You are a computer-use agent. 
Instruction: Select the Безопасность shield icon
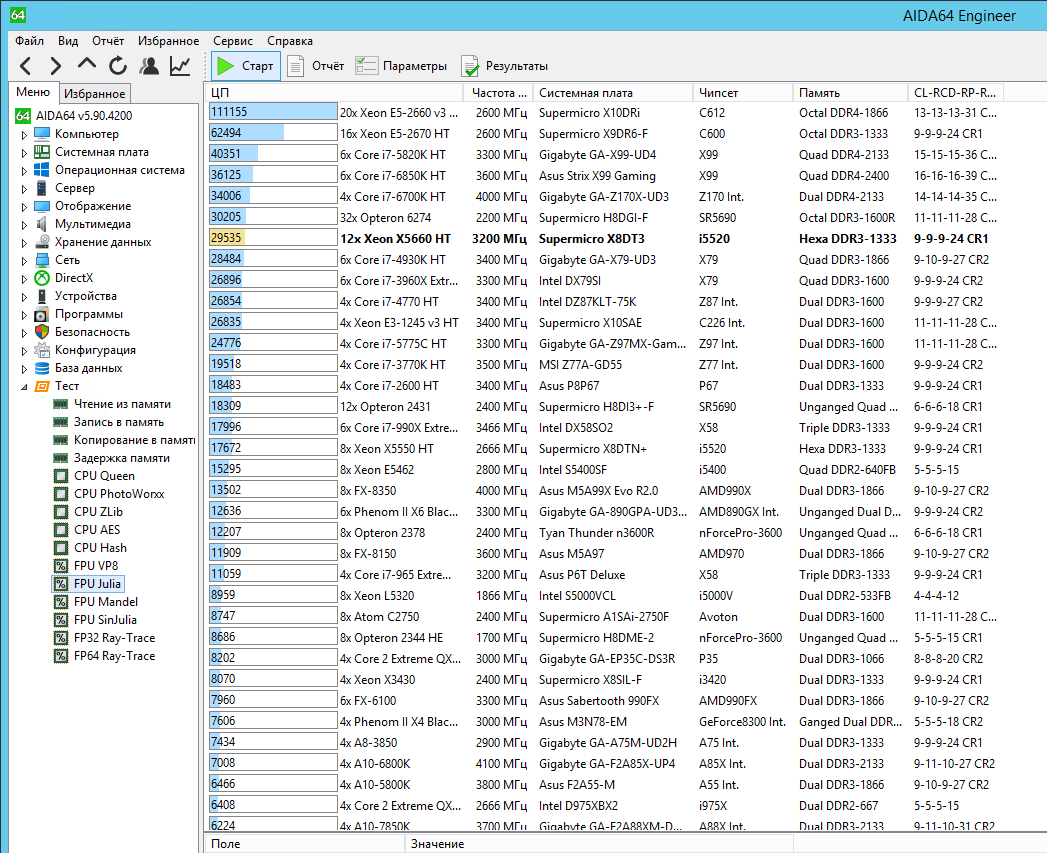[x=42, y=332]
